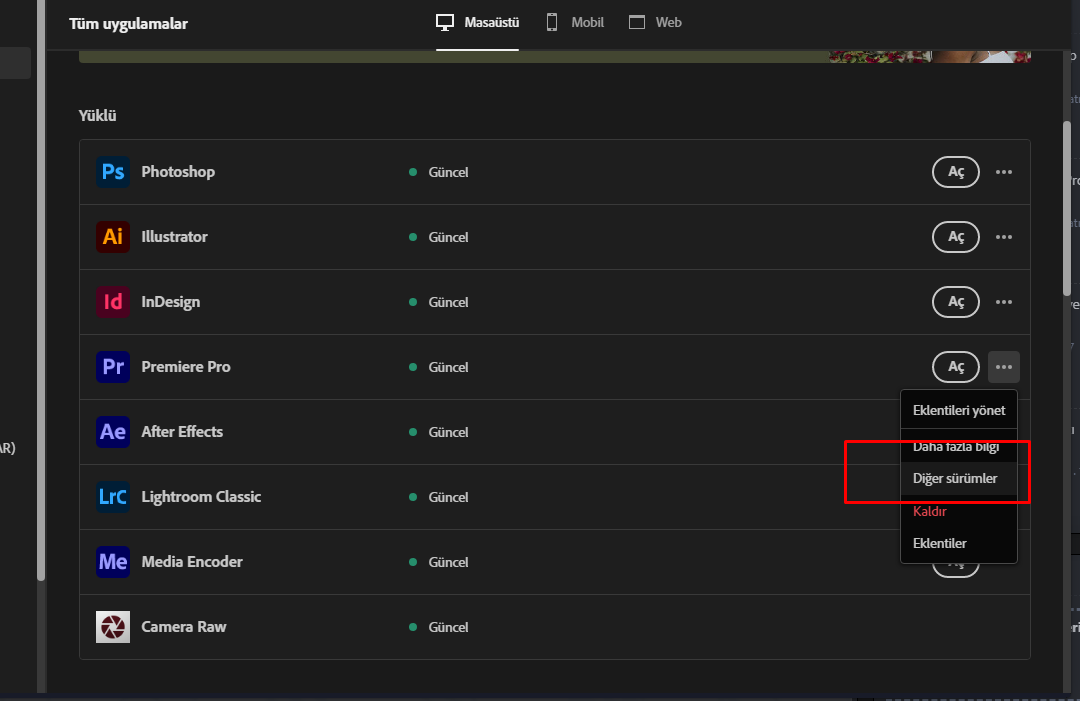Open the three-dot menu for InDesign
The width and height of the screenshot is (1080, 701).
1004,302
